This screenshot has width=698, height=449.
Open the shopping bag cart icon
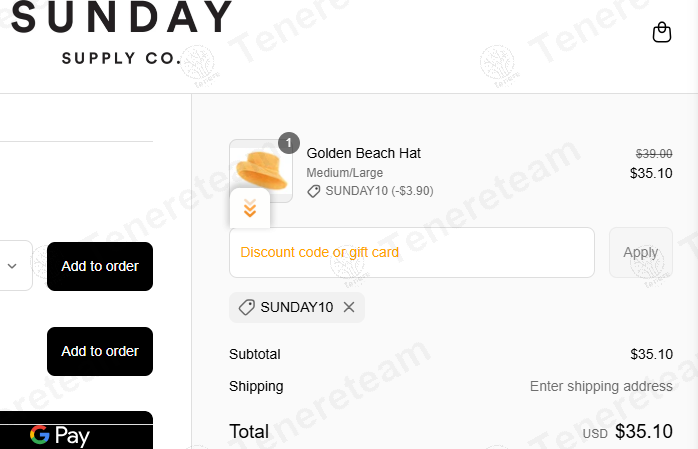pyautogui.click(x=661, y=33)
